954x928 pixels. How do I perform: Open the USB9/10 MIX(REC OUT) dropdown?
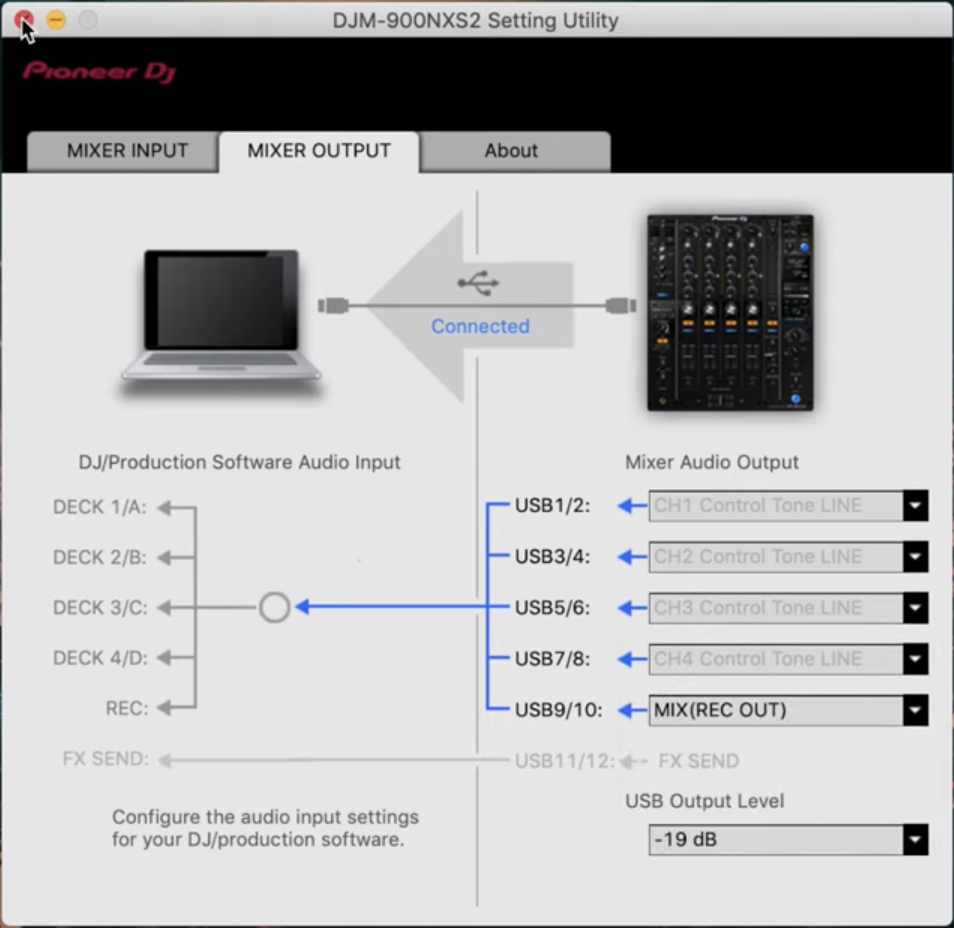pos(788,710)
